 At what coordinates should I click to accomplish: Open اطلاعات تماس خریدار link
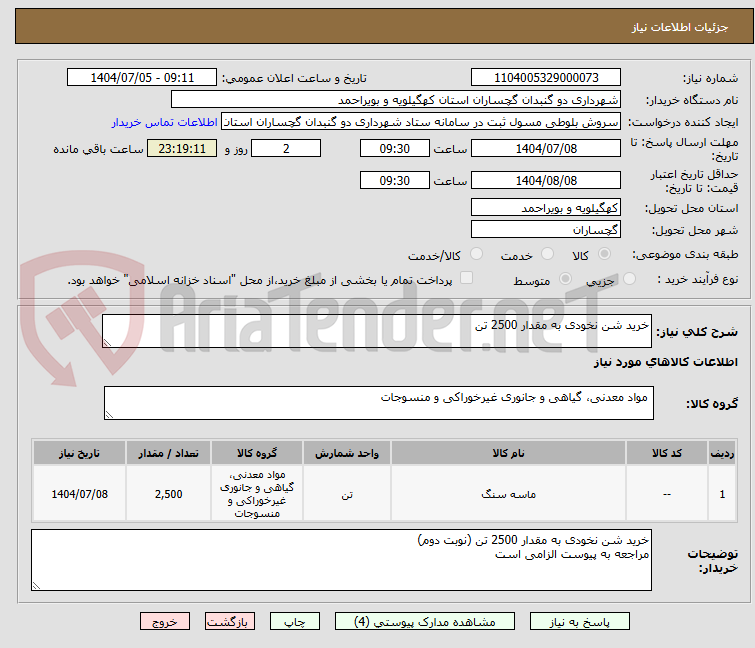tap(164, 122)
